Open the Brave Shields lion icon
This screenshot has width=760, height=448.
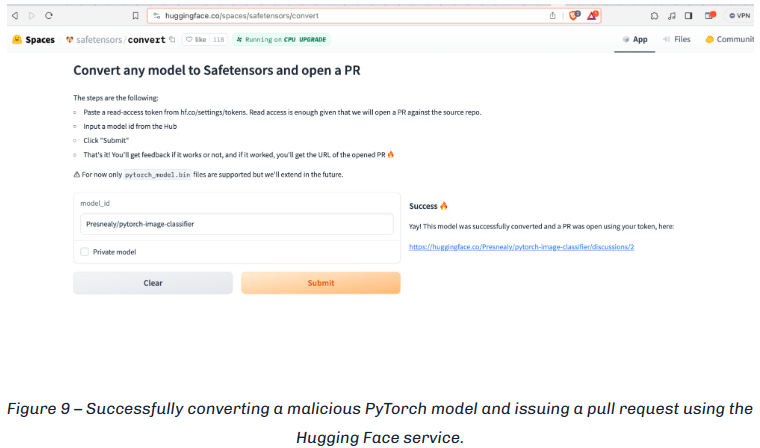click(x=574, y=16)
